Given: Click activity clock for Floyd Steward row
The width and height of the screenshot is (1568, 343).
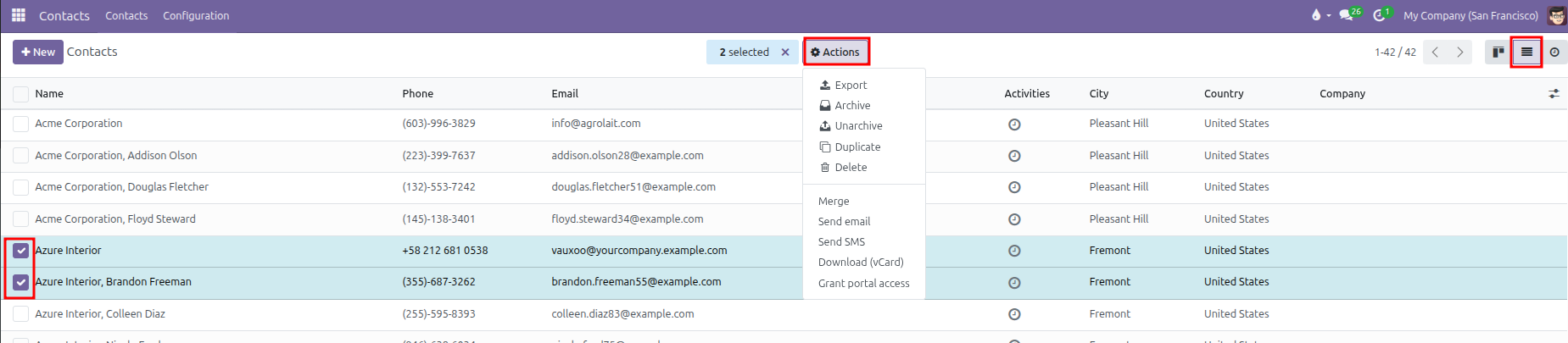Looking at the screenshot, I should [1014, 219].
